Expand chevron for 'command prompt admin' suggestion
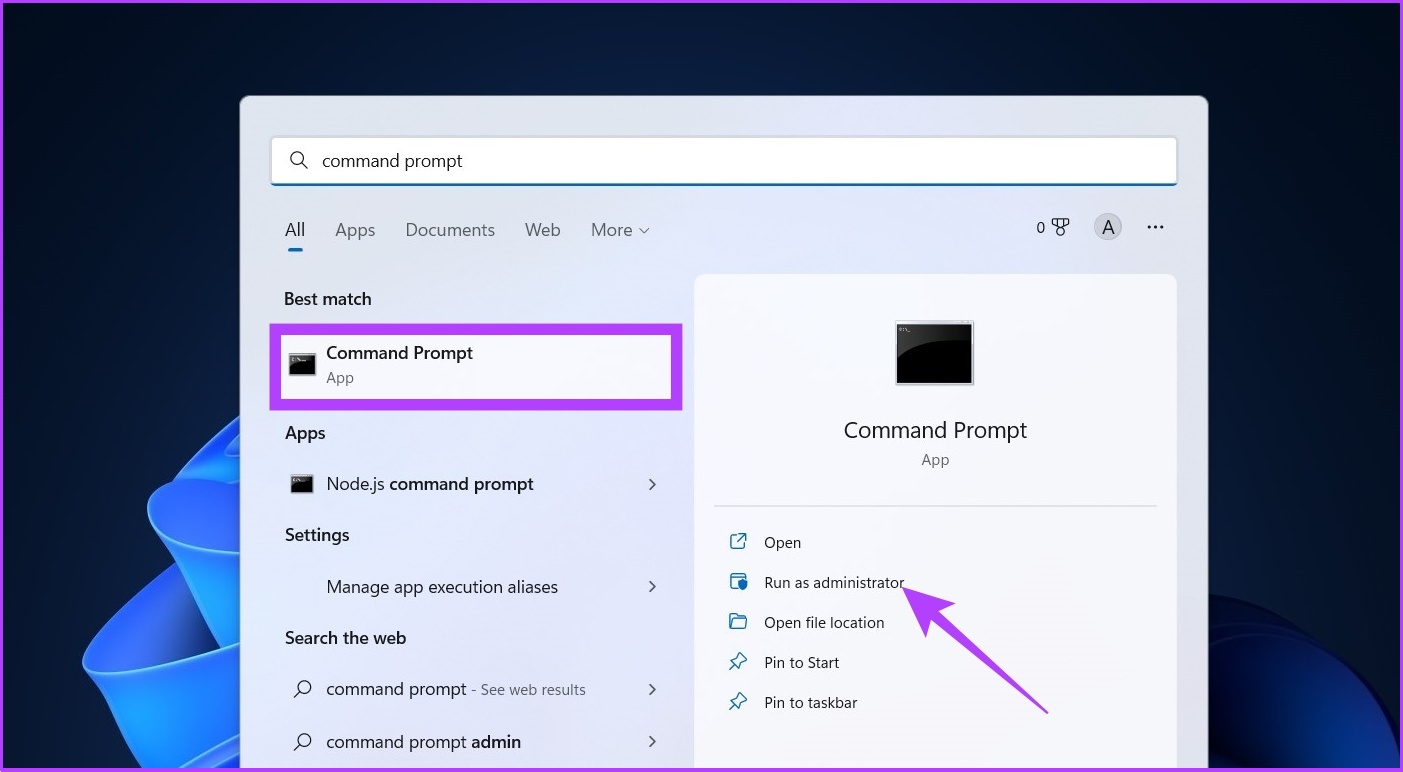 [x=652, y=742]
